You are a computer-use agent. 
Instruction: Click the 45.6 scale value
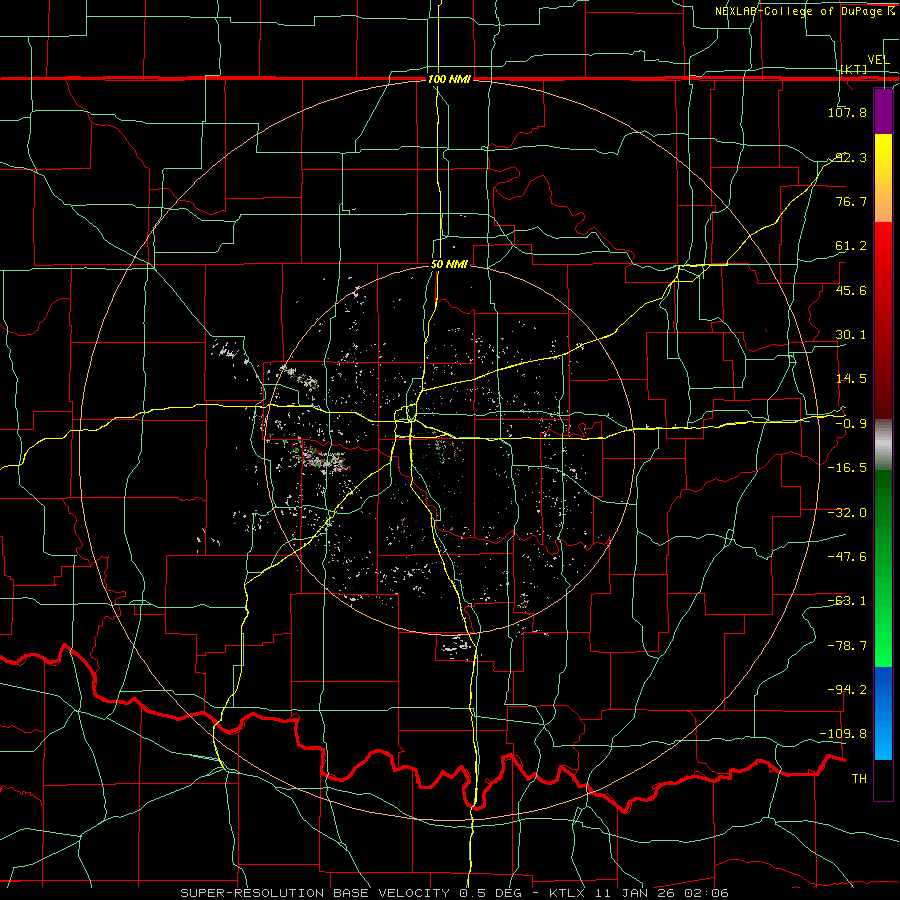(x=851, y=290)
